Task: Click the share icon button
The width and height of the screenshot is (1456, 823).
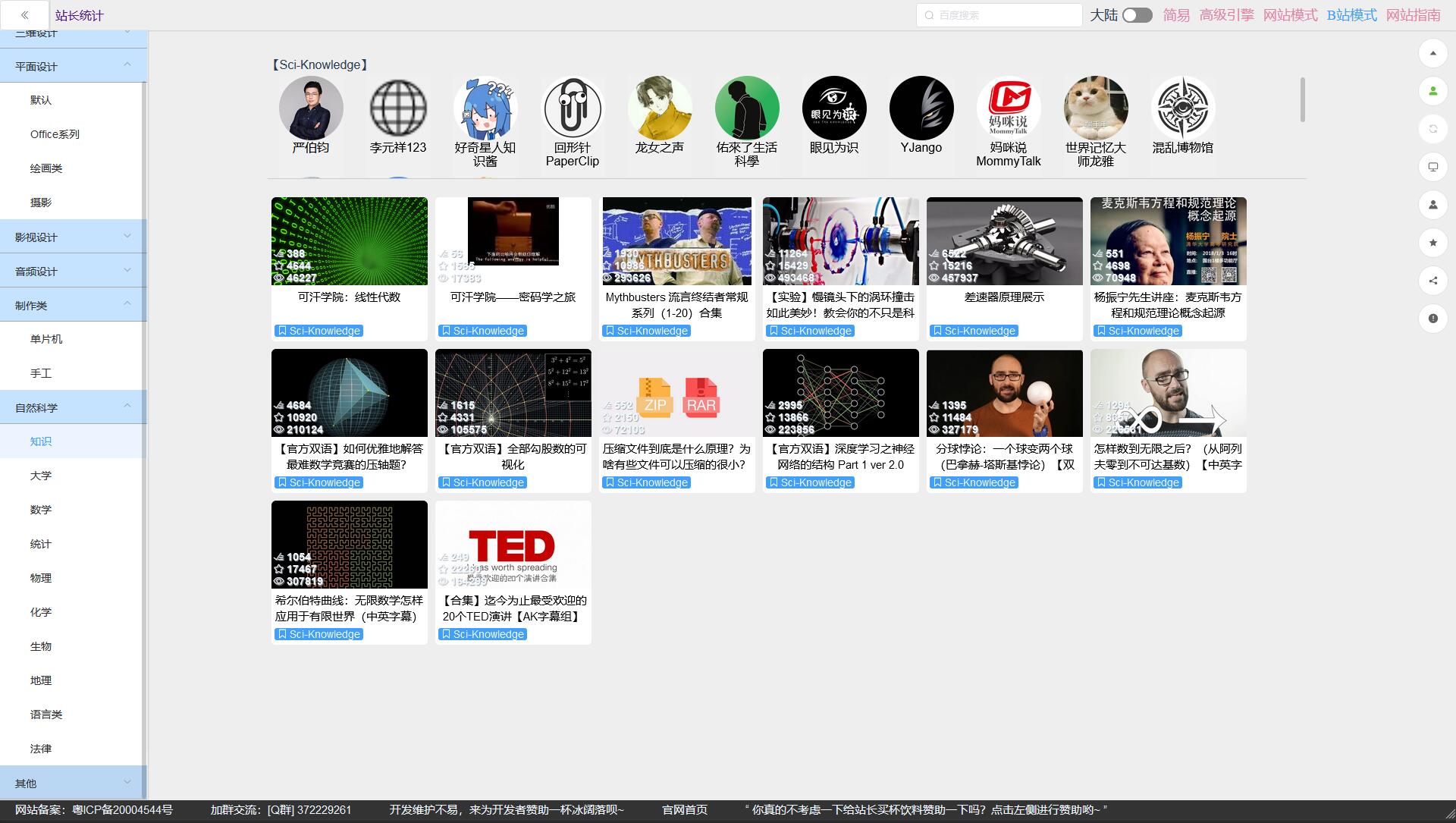Action: (1432, 281)
